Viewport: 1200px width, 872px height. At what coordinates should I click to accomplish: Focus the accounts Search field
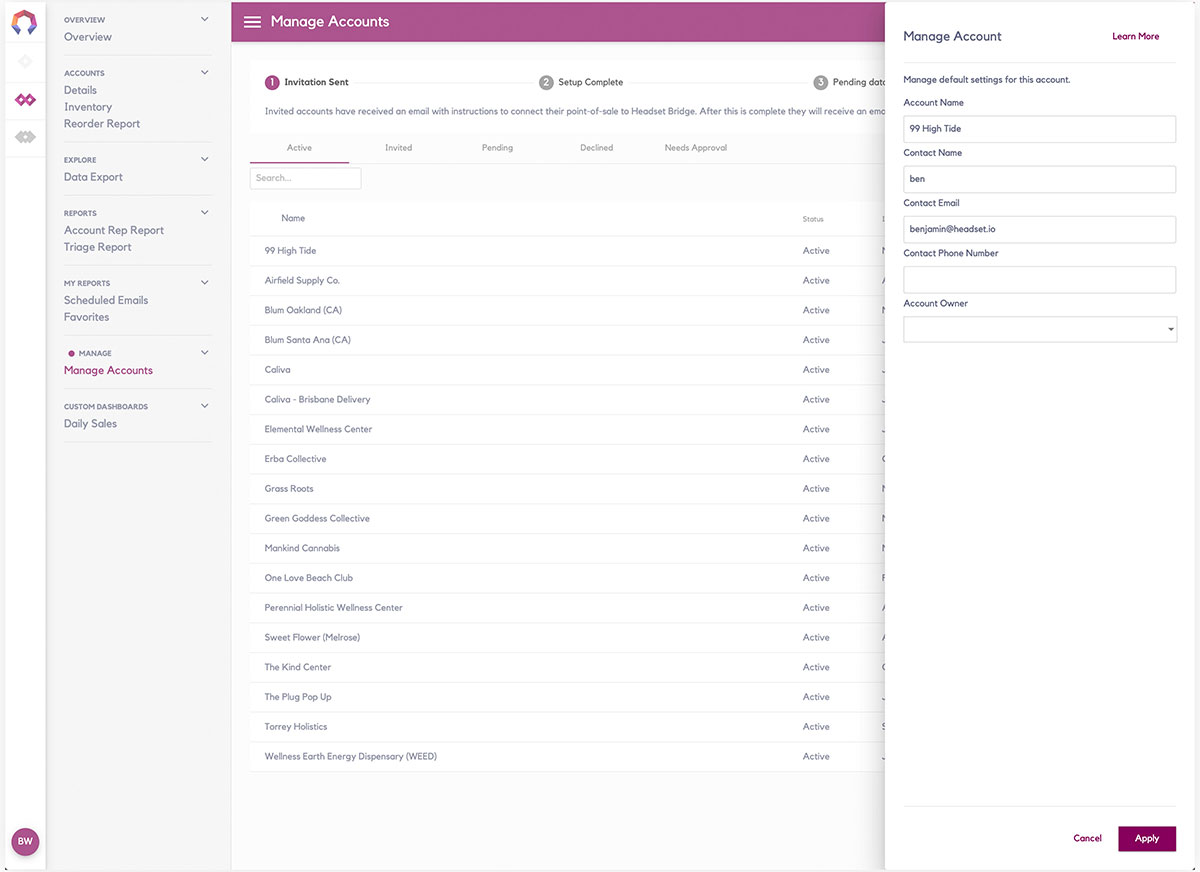click(x=305, y=178)
